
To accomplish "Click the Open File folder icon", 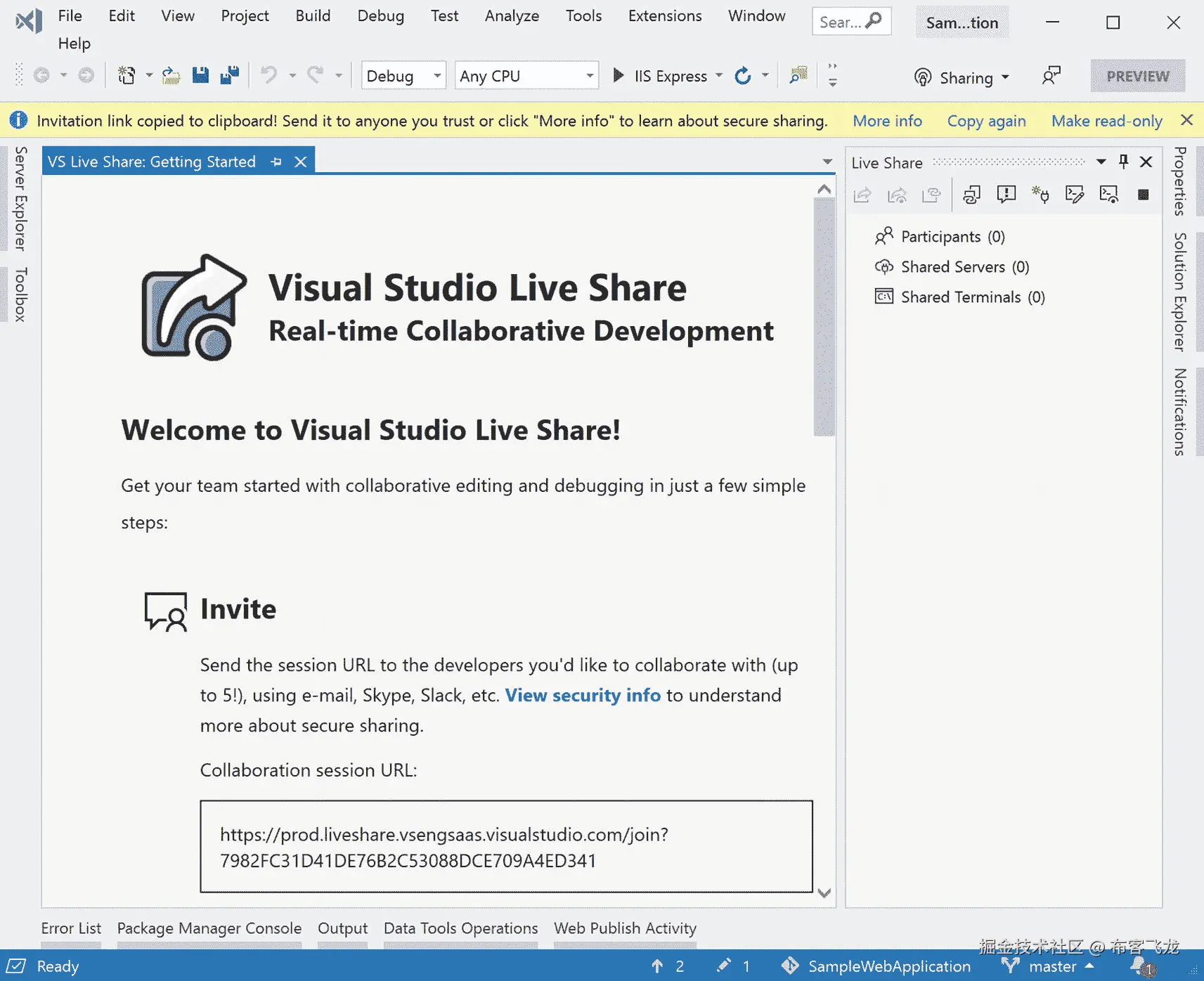I will pos(171,75).
